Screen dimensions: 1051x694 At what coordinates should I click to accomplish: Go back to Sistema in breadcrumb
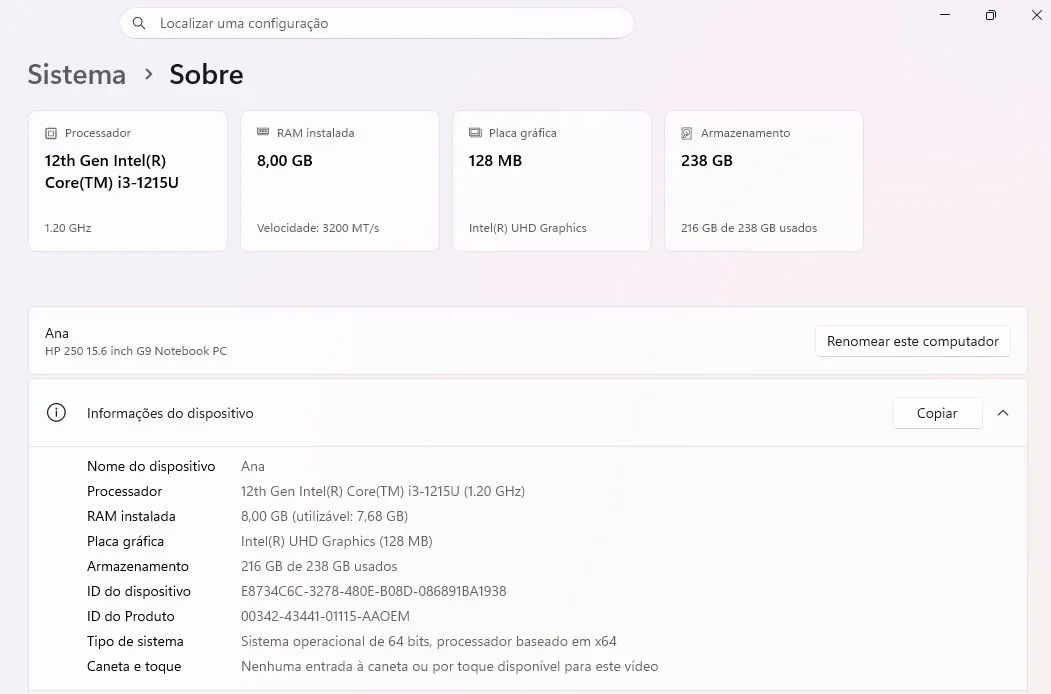(x=76, y=74)
